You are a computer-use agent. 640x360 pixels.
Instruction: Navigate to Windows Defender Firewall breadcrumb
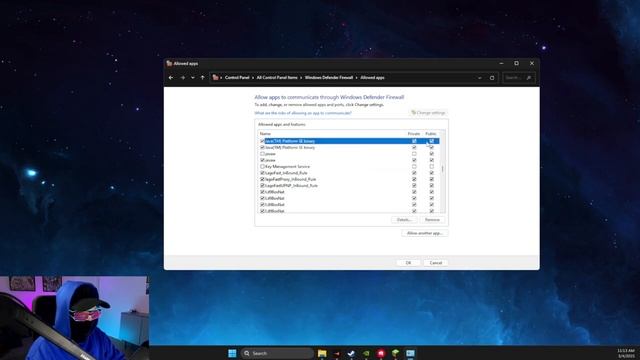pyautogui.click(x=329, y=78)
